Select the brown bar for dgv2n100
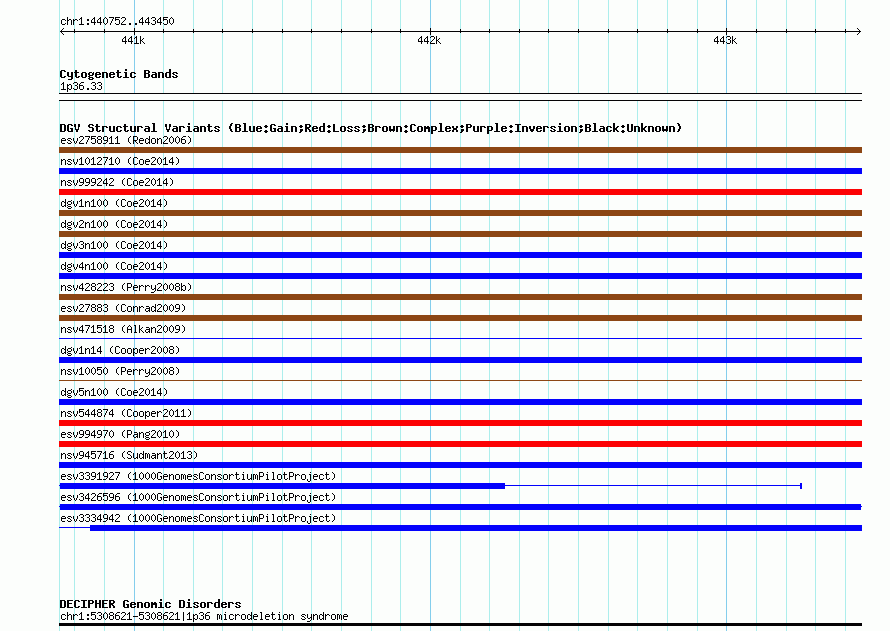Screen dimensions: 890x631 (460, 234)
